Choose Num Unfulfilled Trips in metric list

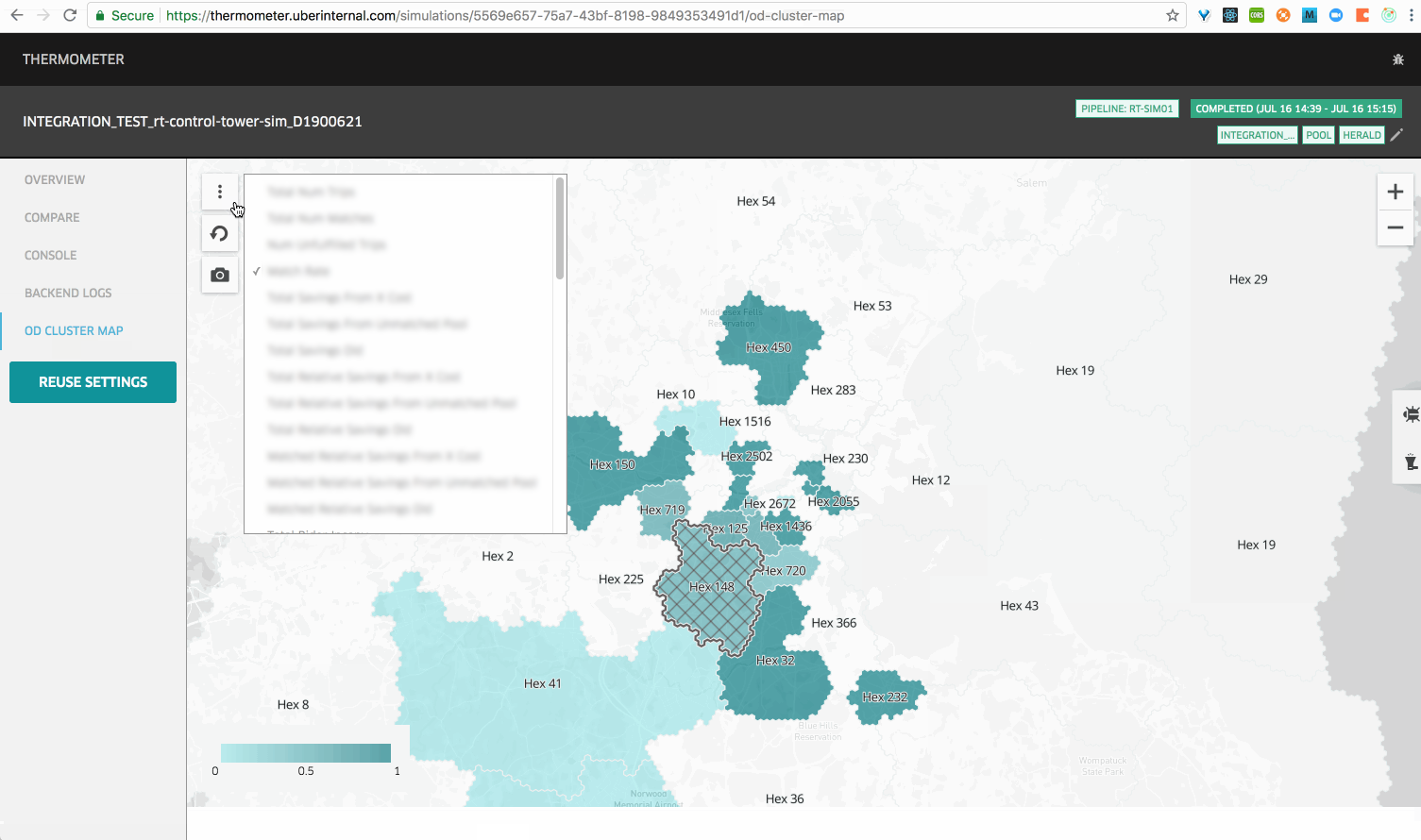pos(327,245)
